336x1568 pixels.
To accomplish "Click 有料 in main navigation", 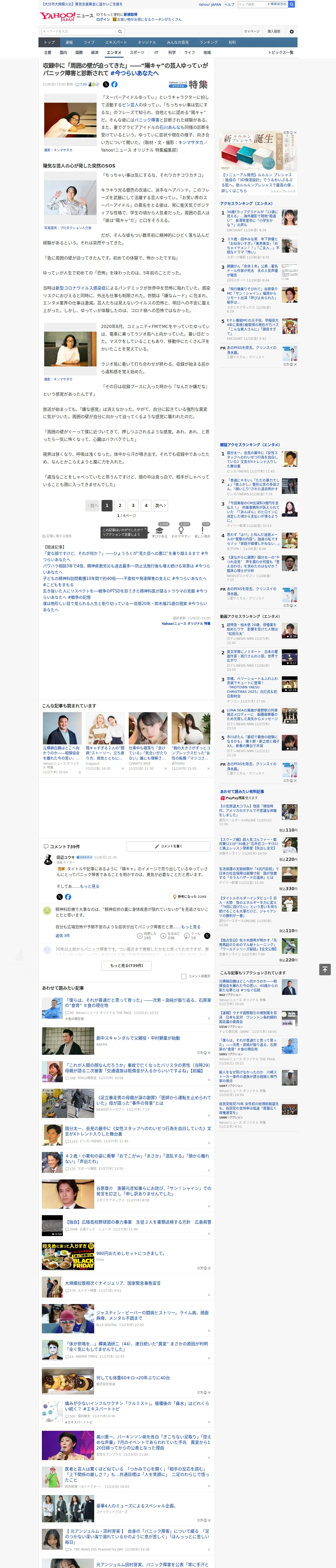I will click(232, 43).
